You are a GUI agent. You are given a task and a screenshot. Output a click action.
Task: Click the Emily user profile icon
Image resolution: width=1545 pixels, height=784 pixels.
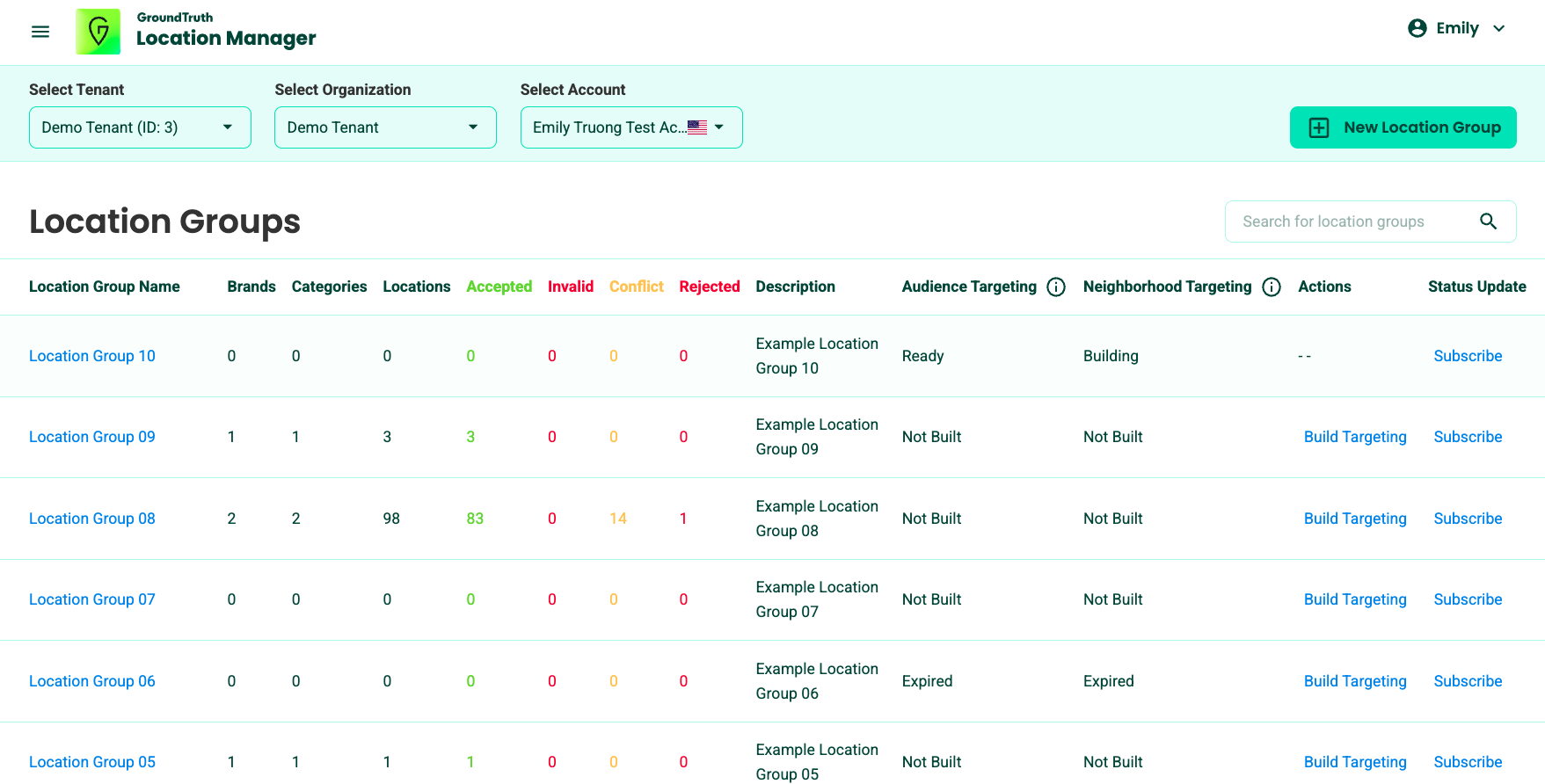[1417, 28]
